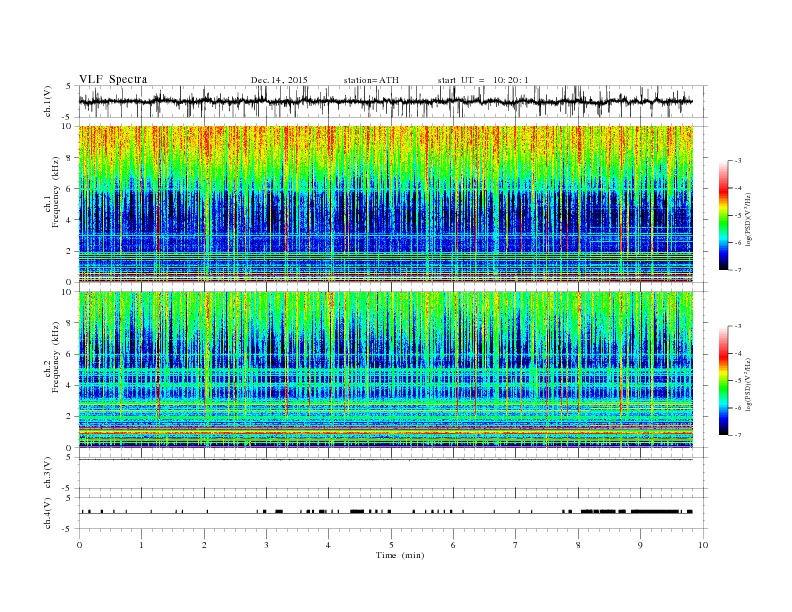Image resolution: width=792 pixels, height=612 pixels.
Task: Click the ch.2 spectrogram panel
Action: [x=386, y=370]
